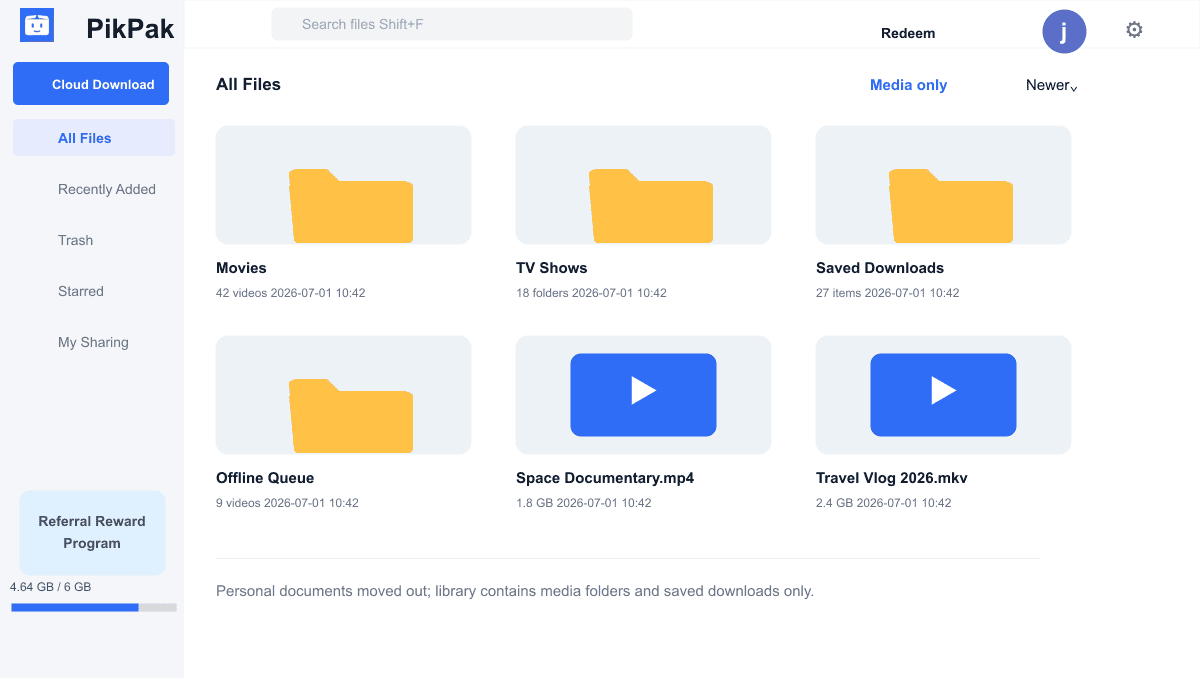The image size is (1200, 678).
Task: Click the "Saved Downloads" folder name
Action: click(x=880, y=268)
